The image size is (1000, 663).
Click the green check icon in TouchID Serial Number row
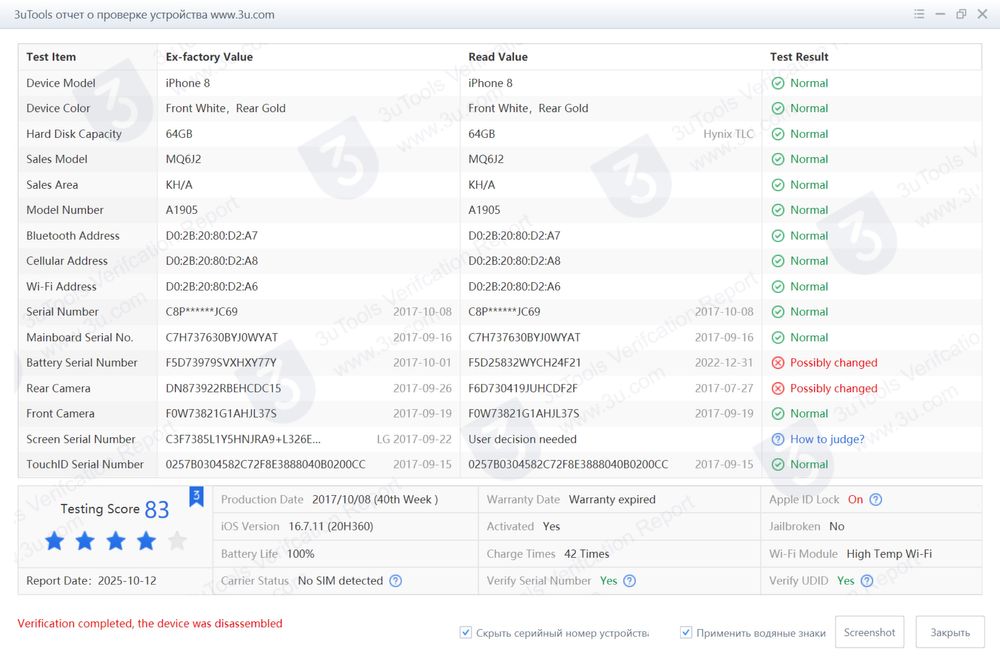(x=778, y=465)
